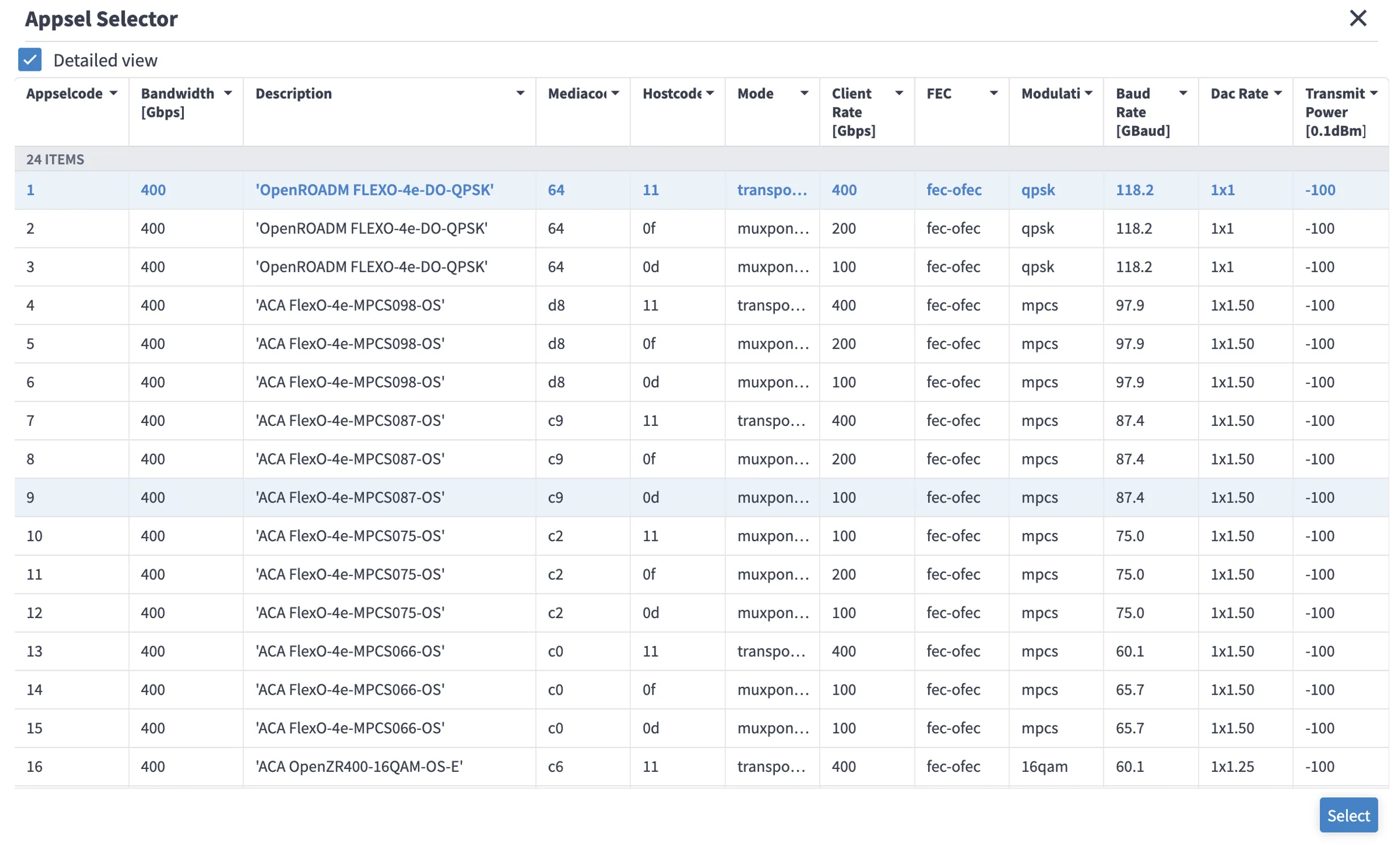Click 'ACA FlexO-4e-MPCS066-OS' in row 13
The height and width of the screenshot is (845, 1400).
click(x=350, y=652)
